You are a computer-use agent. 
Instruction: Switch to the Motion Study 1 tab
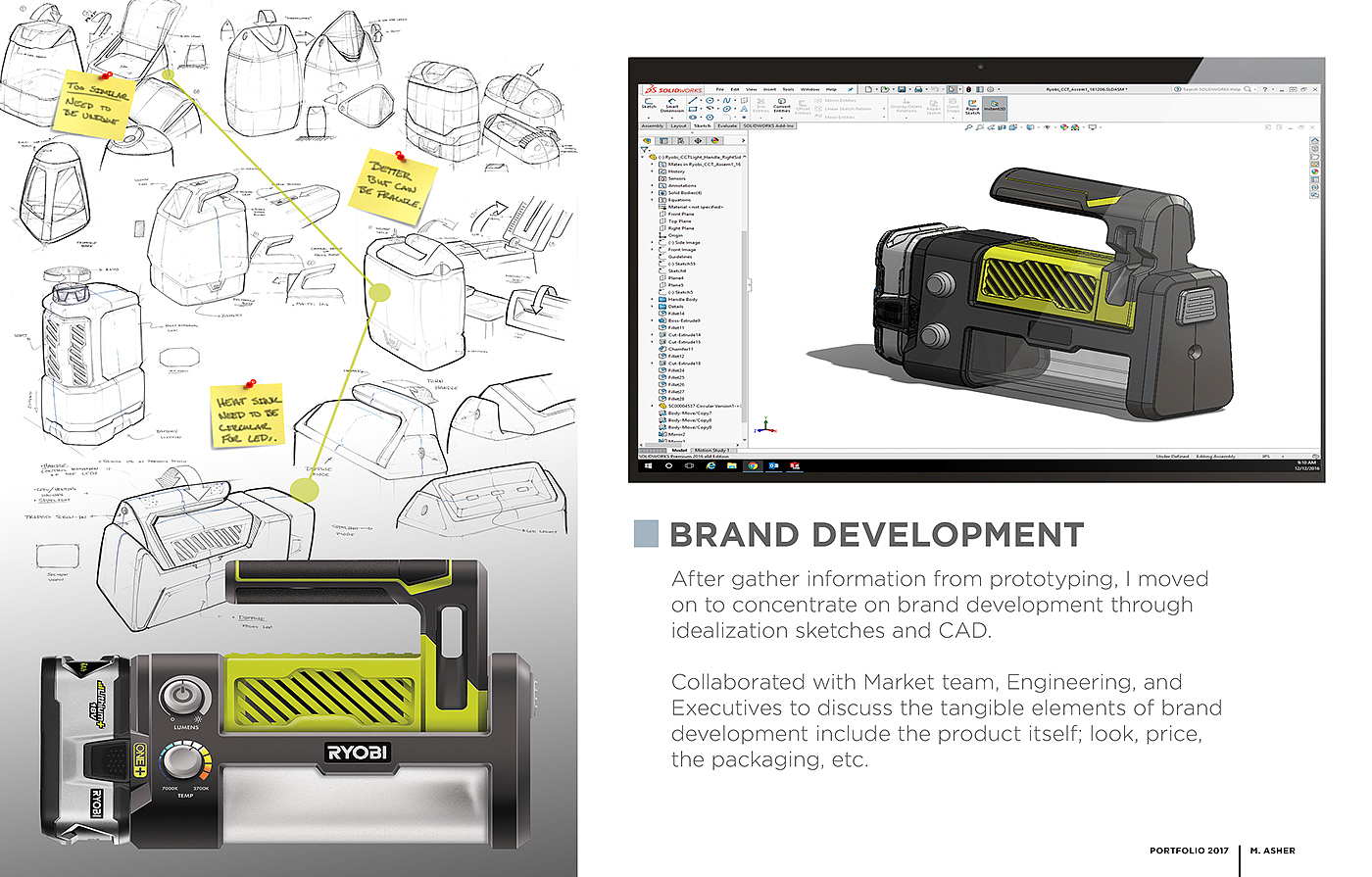[711, 451]
